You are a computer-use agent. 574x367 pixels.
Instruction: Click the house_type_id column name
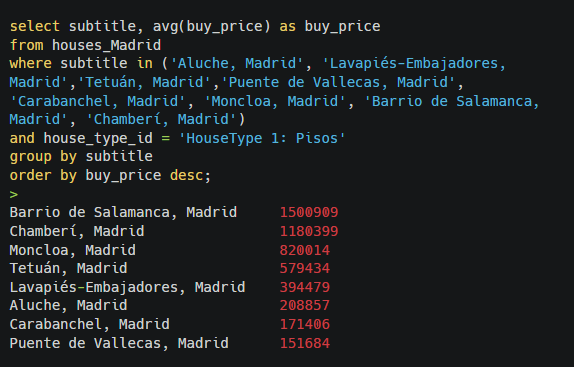pyautogui.click(x=98, y=139)
